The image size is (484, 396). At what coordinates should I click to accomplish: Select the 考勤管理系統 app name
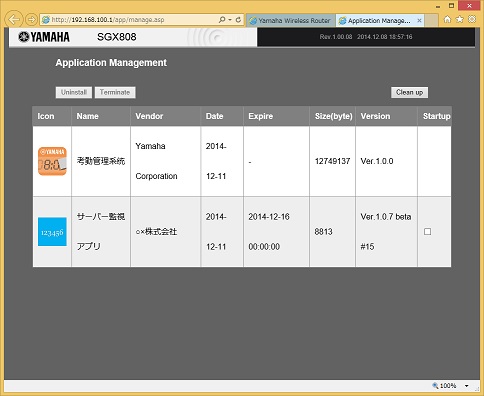click(x=101, y=161)
